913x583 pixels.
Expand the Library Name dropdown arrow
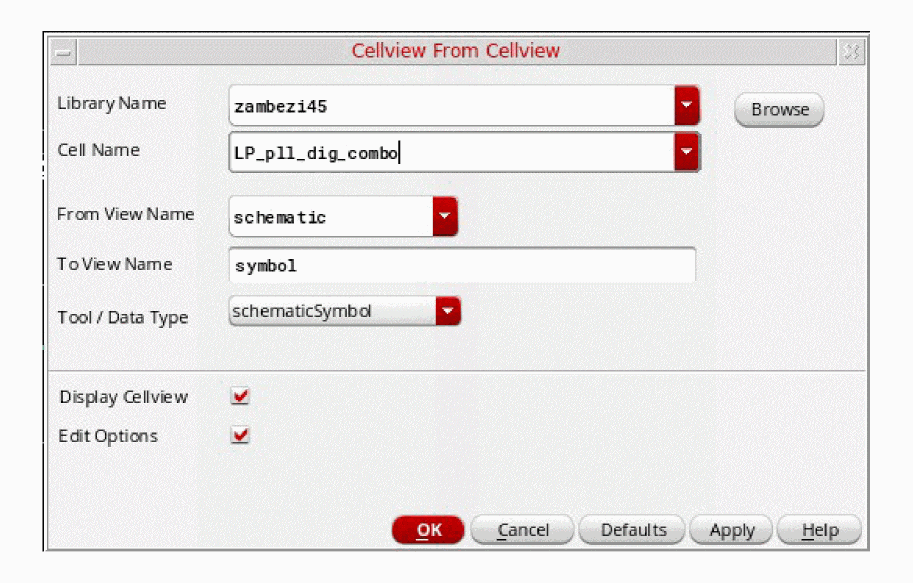pyautogui.click(x=686, y=105)
